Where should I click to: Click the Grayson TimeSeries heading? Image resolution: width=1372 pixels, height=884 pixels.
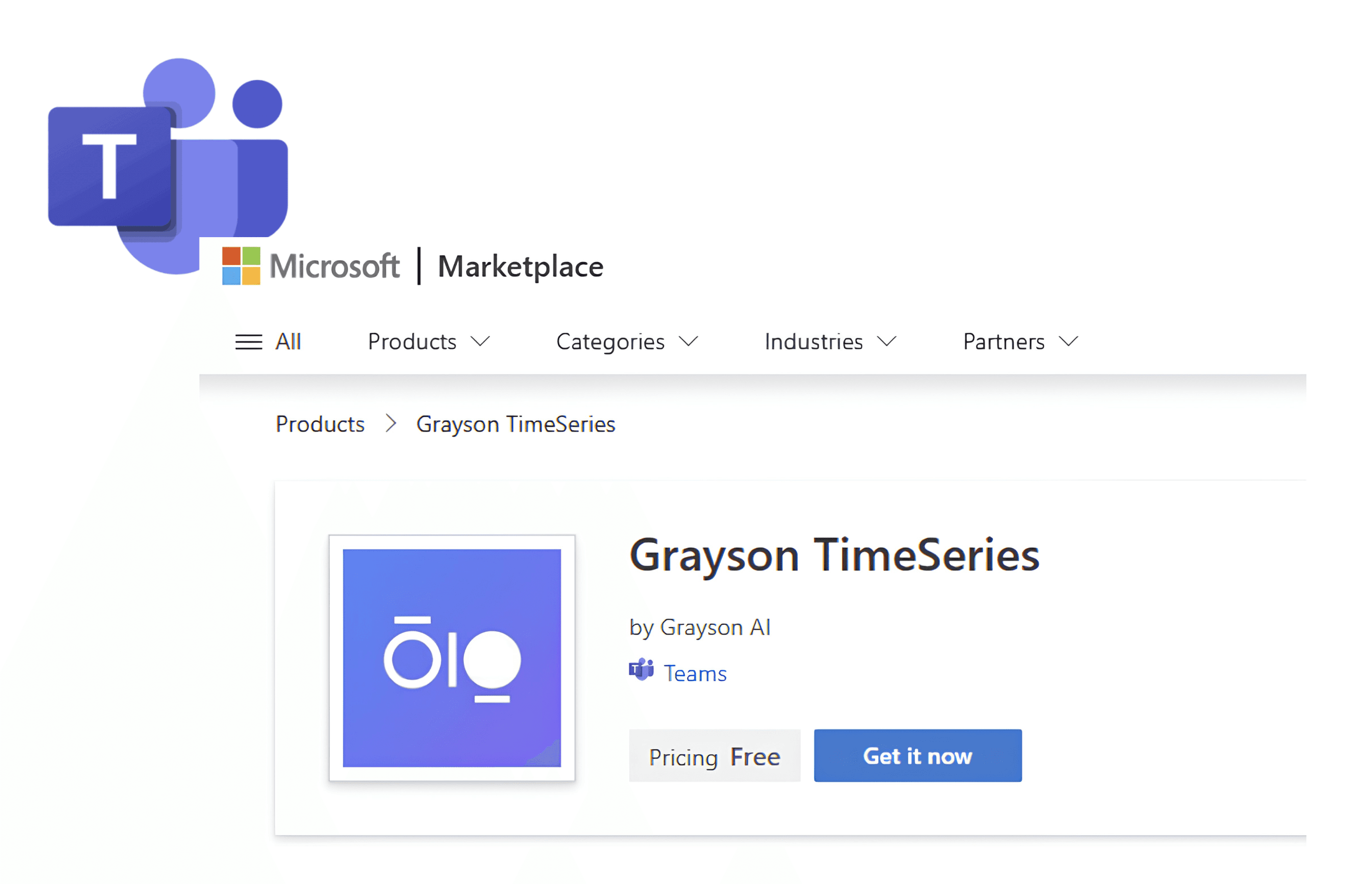pos(834,556)
